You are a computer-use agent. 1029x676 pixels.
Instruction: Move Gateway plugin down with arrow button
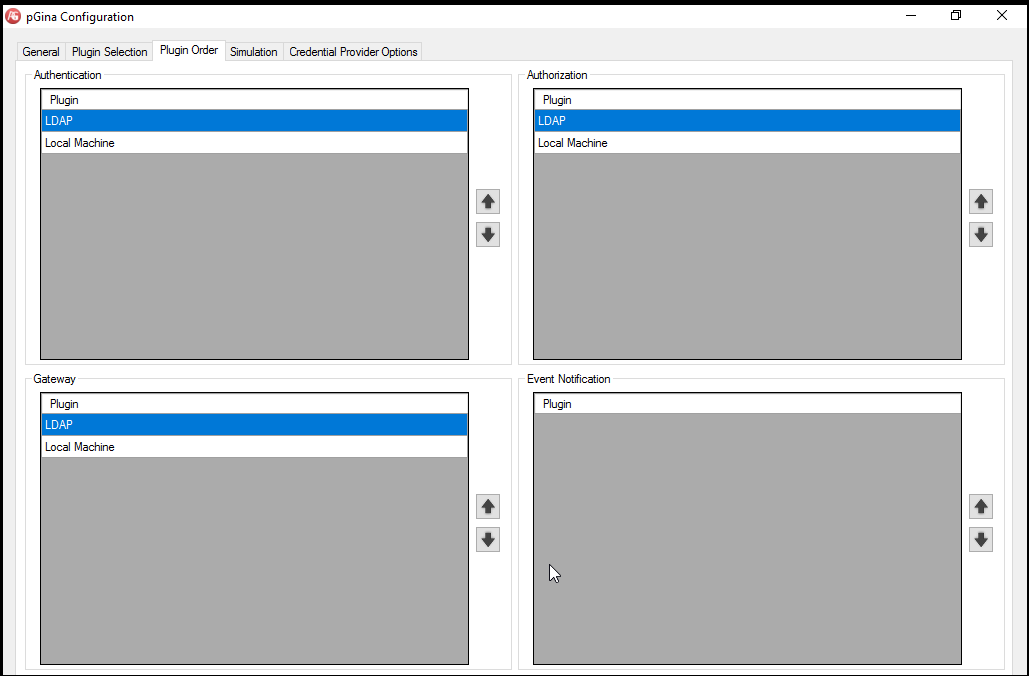click(488, 539)
